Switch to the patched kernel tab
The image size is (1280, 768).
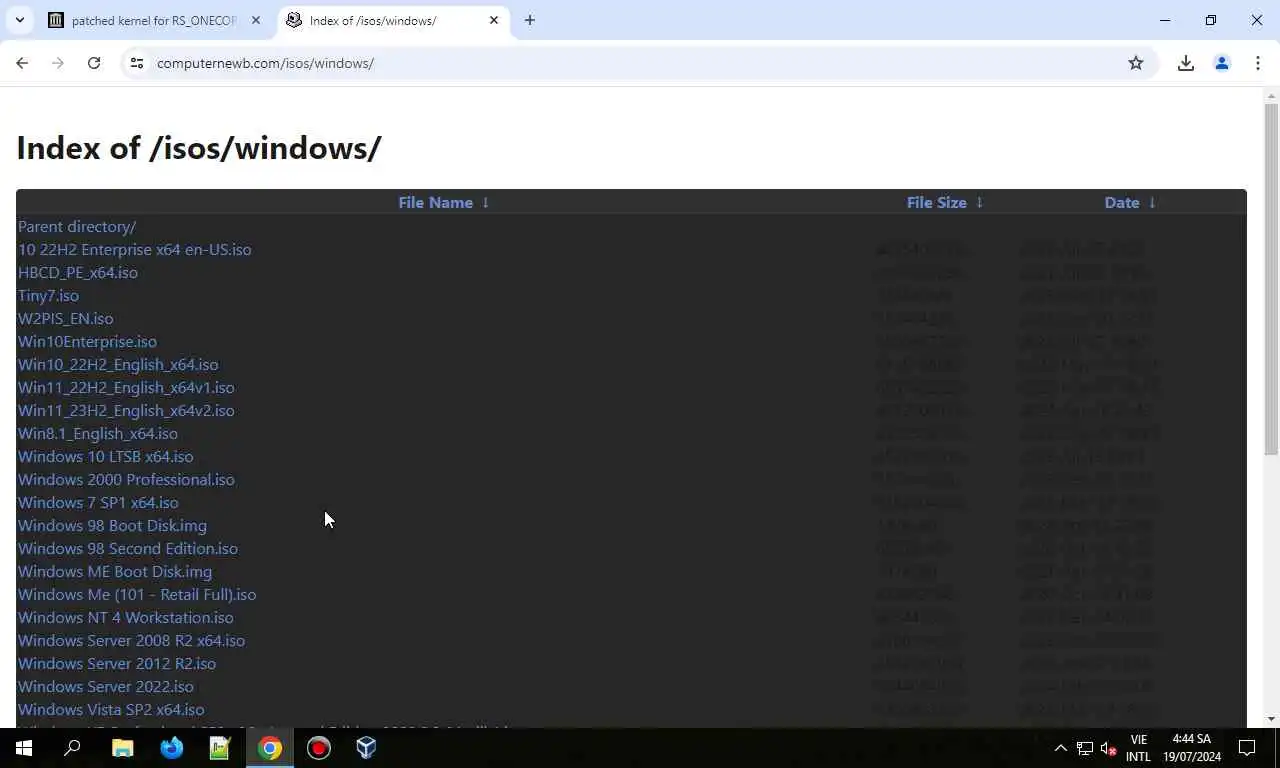click(155, 20)
